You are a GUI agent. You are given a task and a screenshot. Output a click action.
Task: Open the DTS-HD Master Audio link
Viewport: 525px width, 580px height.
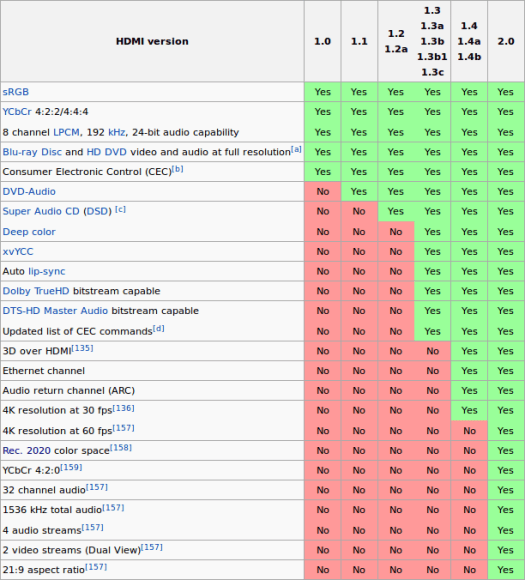click(x=55, y=311)
